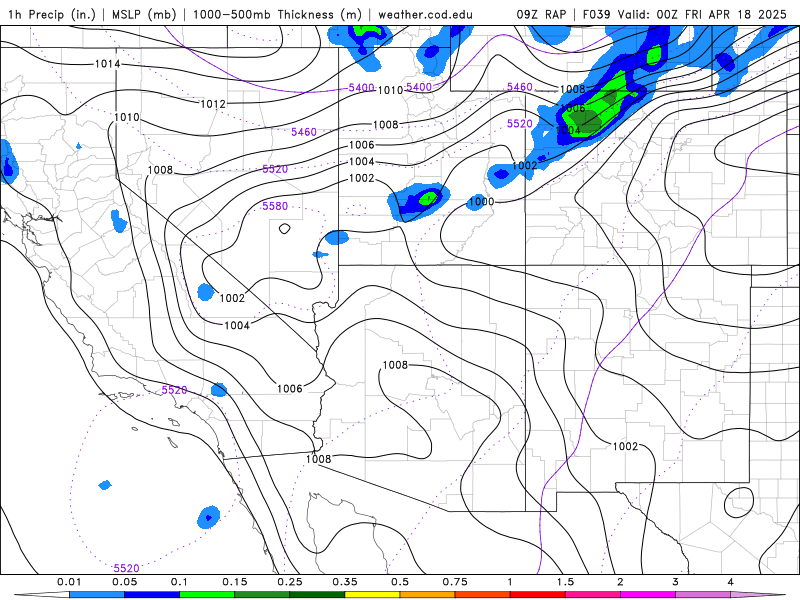This screenshot has height=600, width=800.
Task: Select the 0.15 legend value
Action: (235, 582)
